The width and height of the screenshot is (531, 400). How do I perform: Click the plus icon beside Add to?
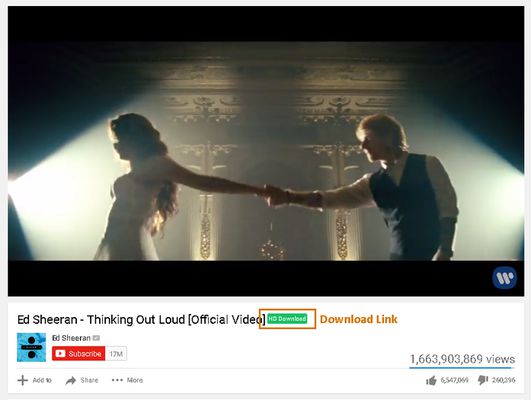[x=23, y=380]
